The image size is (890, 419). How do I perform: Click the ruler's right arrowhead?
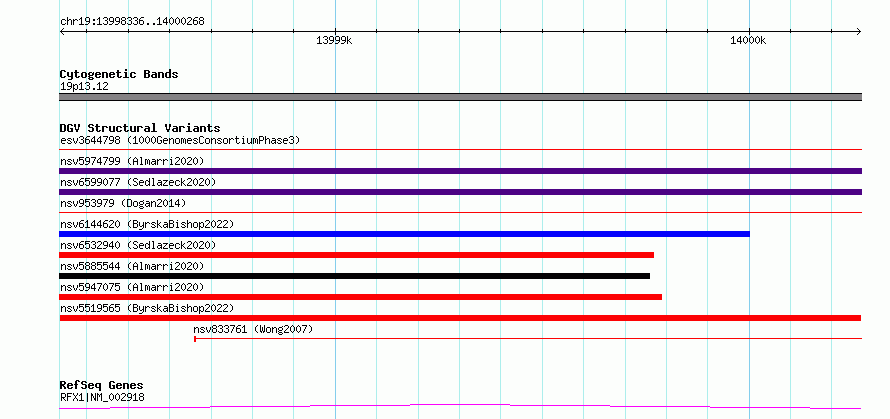click(x=859, y=31)
